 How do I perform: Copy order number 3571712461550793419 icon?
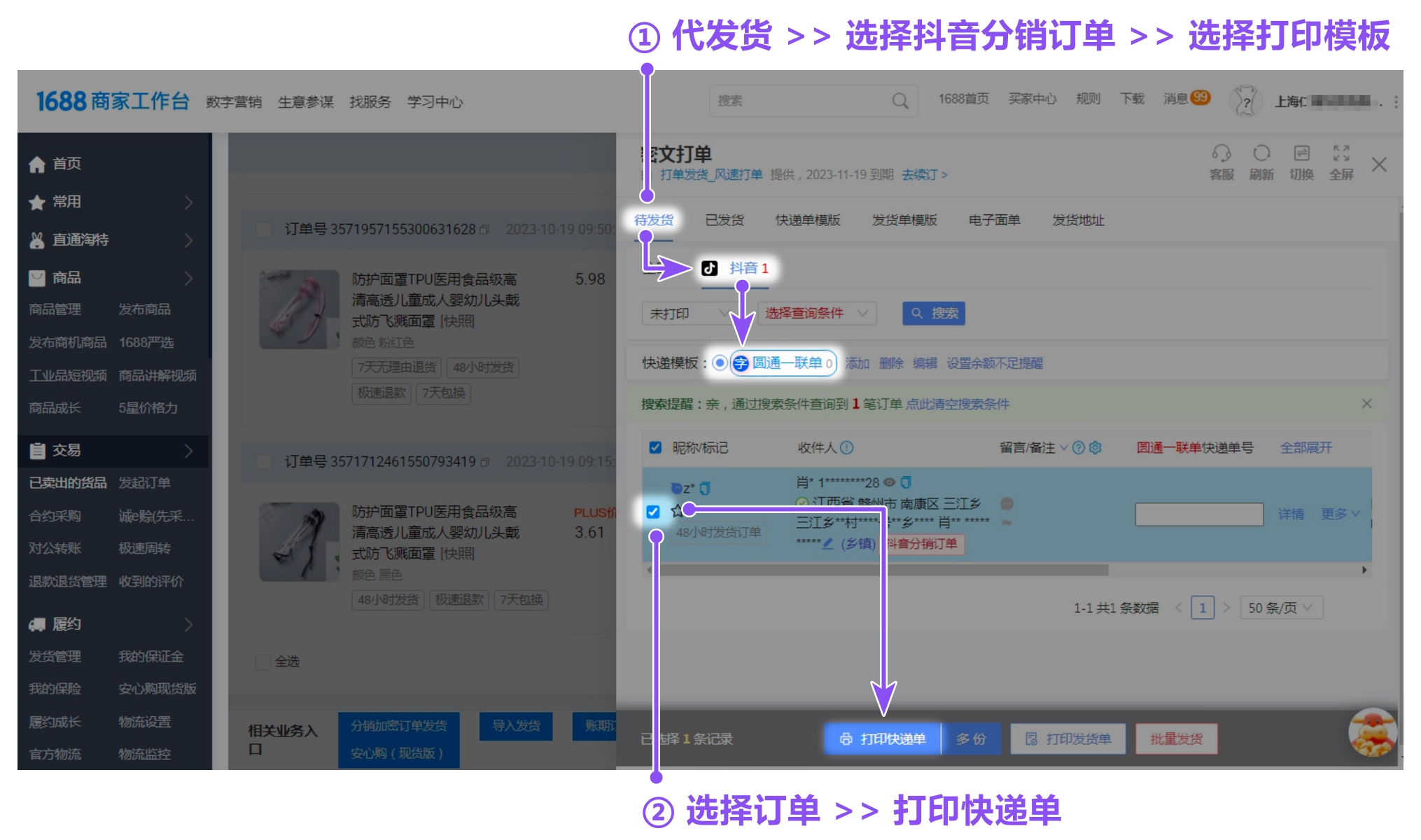click(484, 462)
